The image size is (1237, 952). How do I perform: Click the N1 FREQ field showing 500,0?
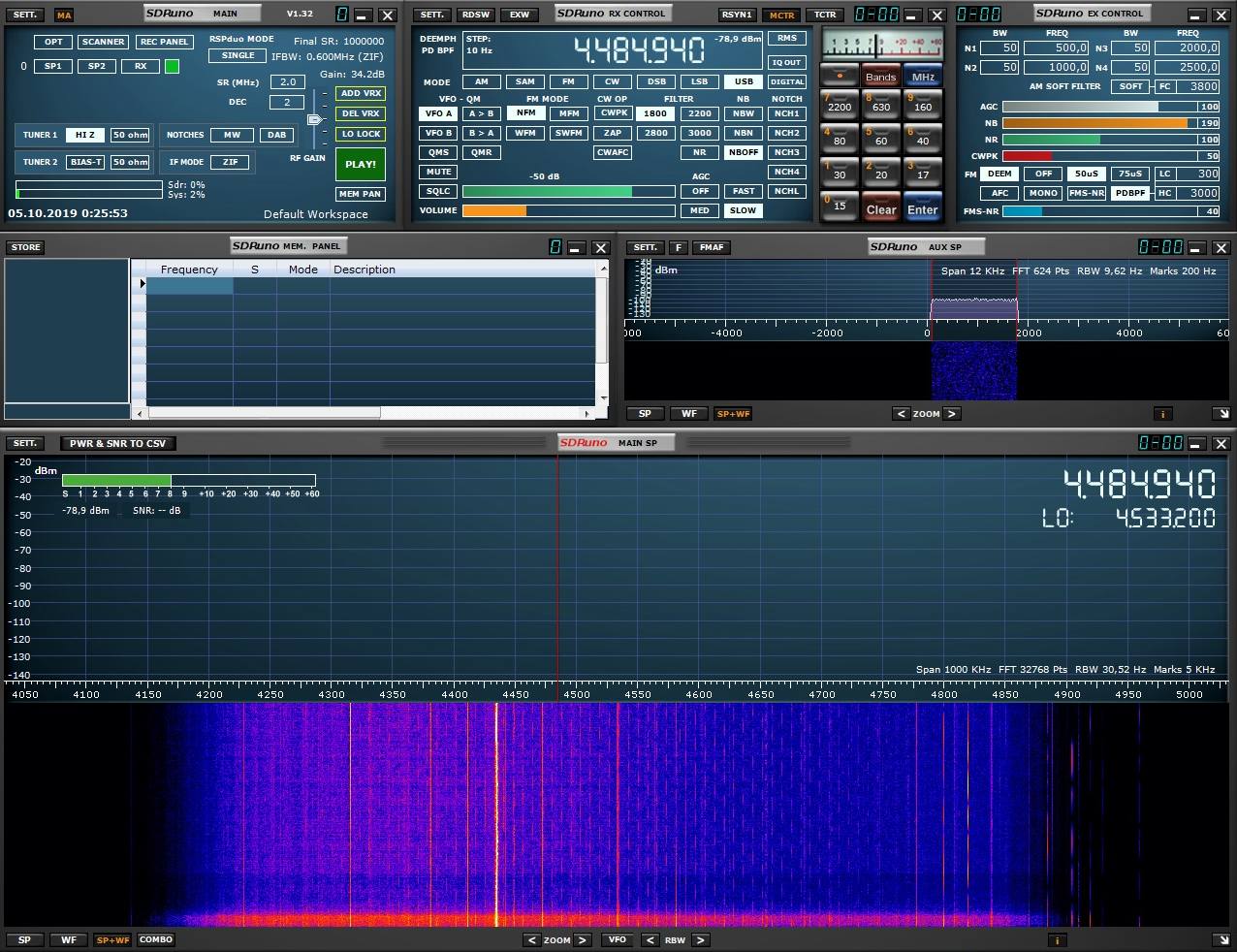pos(1057,48)
